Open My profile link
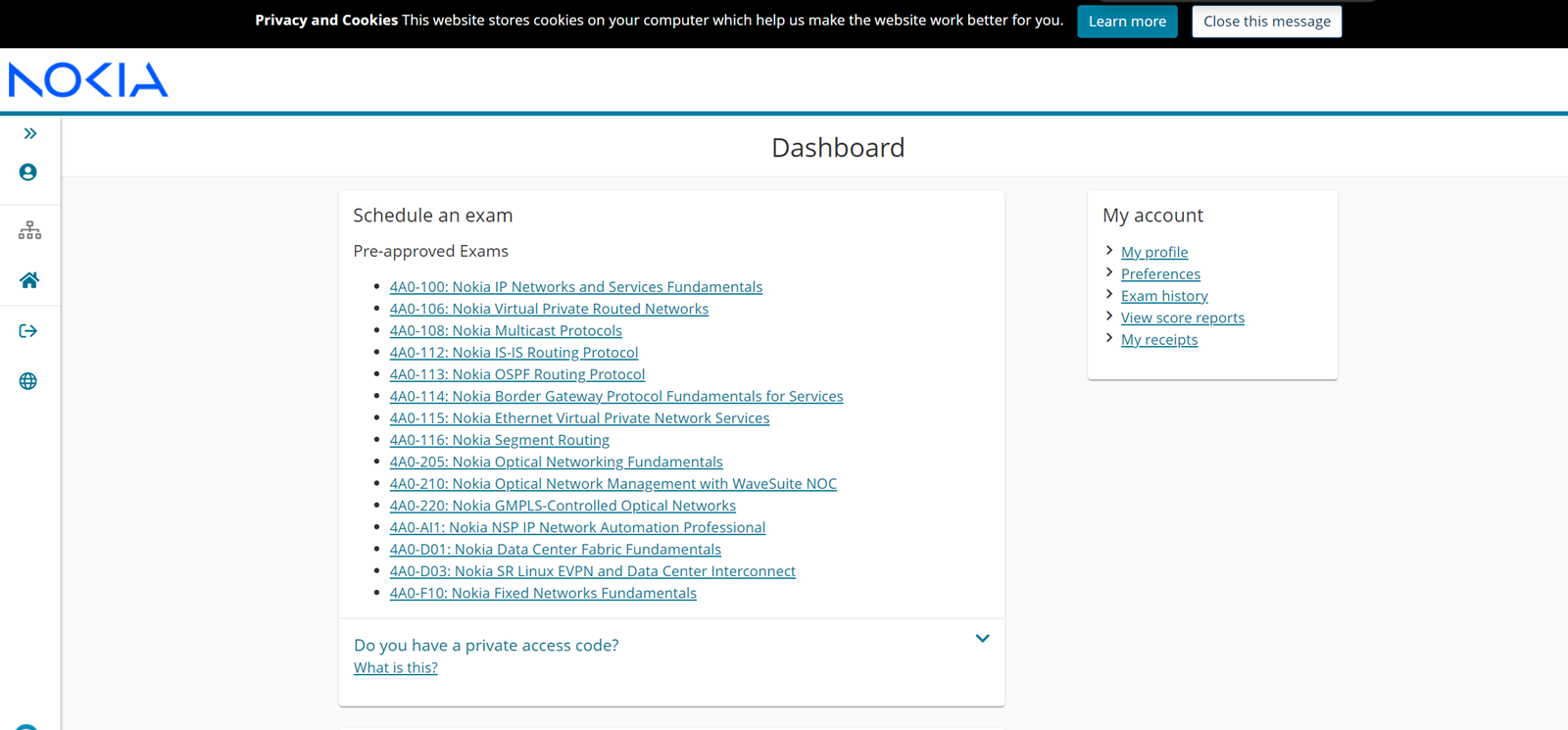1568x730 pixels. tap(1154, 252)
